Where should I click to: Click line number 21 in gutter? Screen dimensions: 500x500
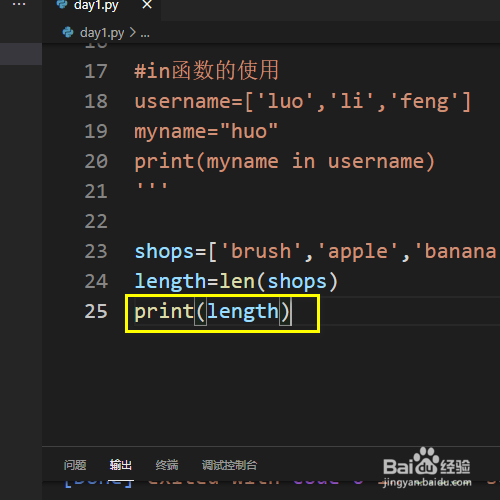click(96, 191)
